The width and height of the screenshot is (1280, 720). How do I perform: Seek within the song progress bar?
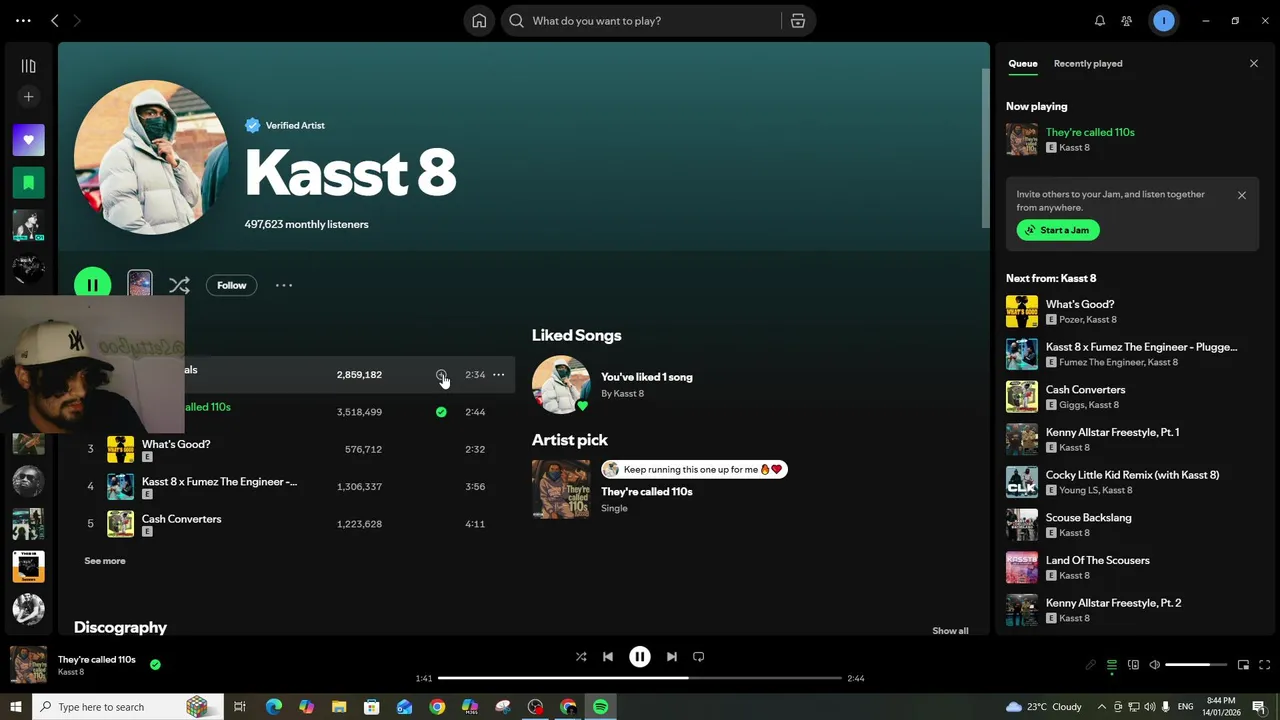click(640, 678)
